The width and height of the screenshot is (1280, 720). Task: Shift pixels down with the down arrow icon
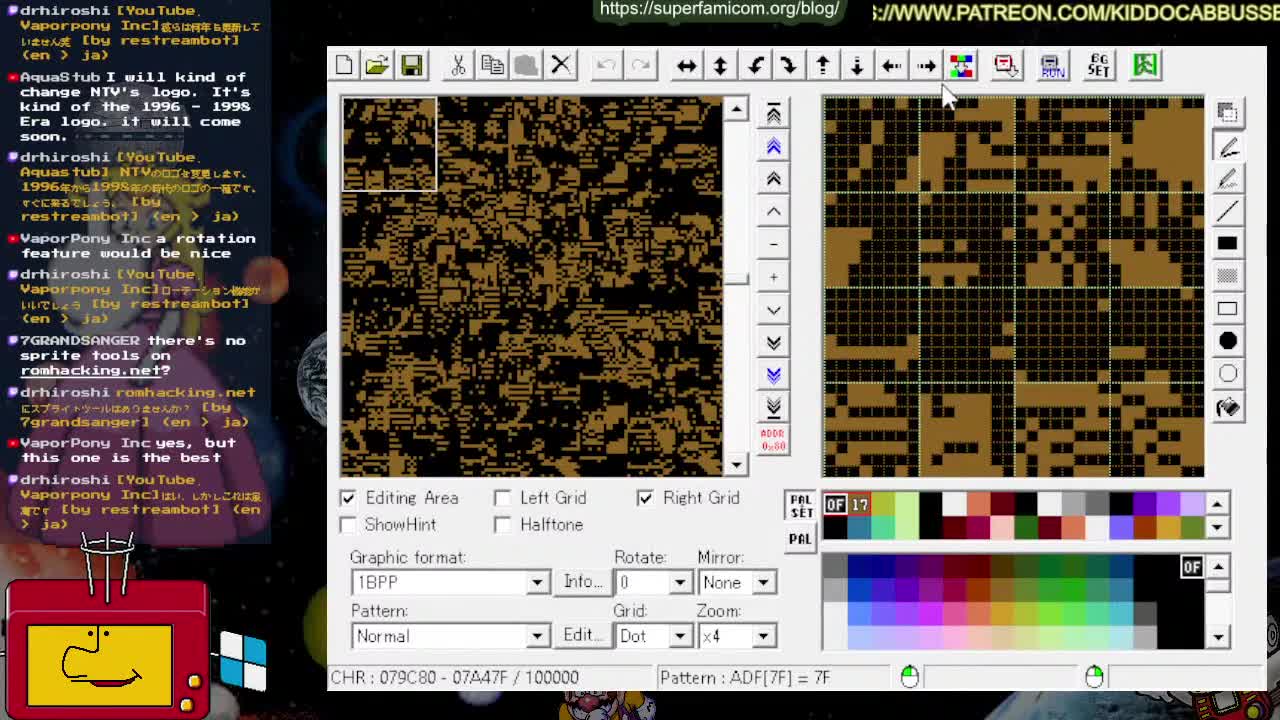(x=857, y=66)
